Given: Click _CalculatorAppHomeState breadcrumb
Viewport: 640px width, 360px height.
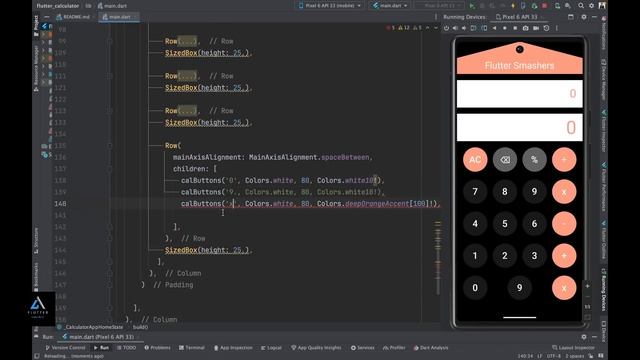Looking at the screenshot, I should tap(93, 327).
